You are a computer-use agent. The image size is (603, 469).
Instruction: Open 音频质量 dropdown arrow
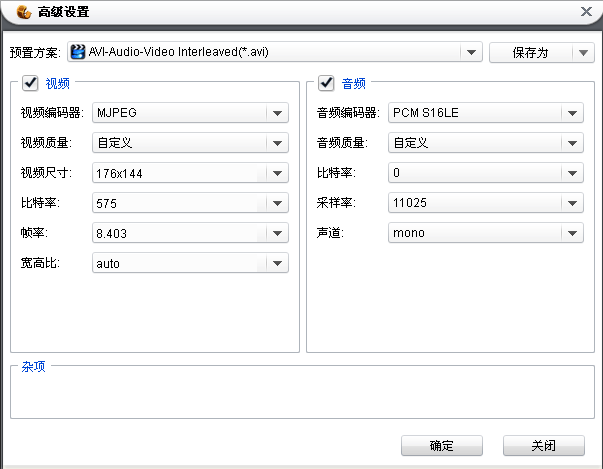[x=572, y=143]
